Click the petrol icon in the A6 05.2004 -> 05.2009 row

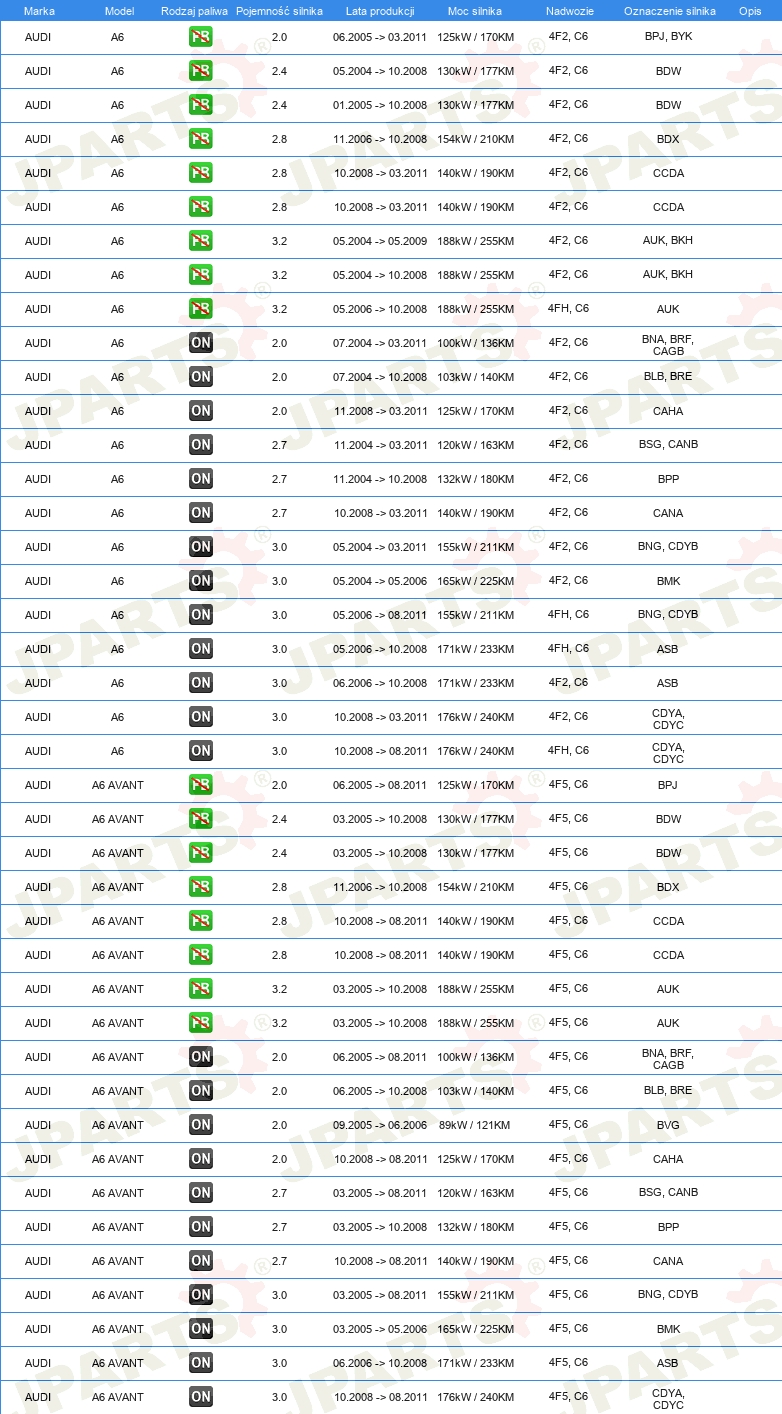201,241
